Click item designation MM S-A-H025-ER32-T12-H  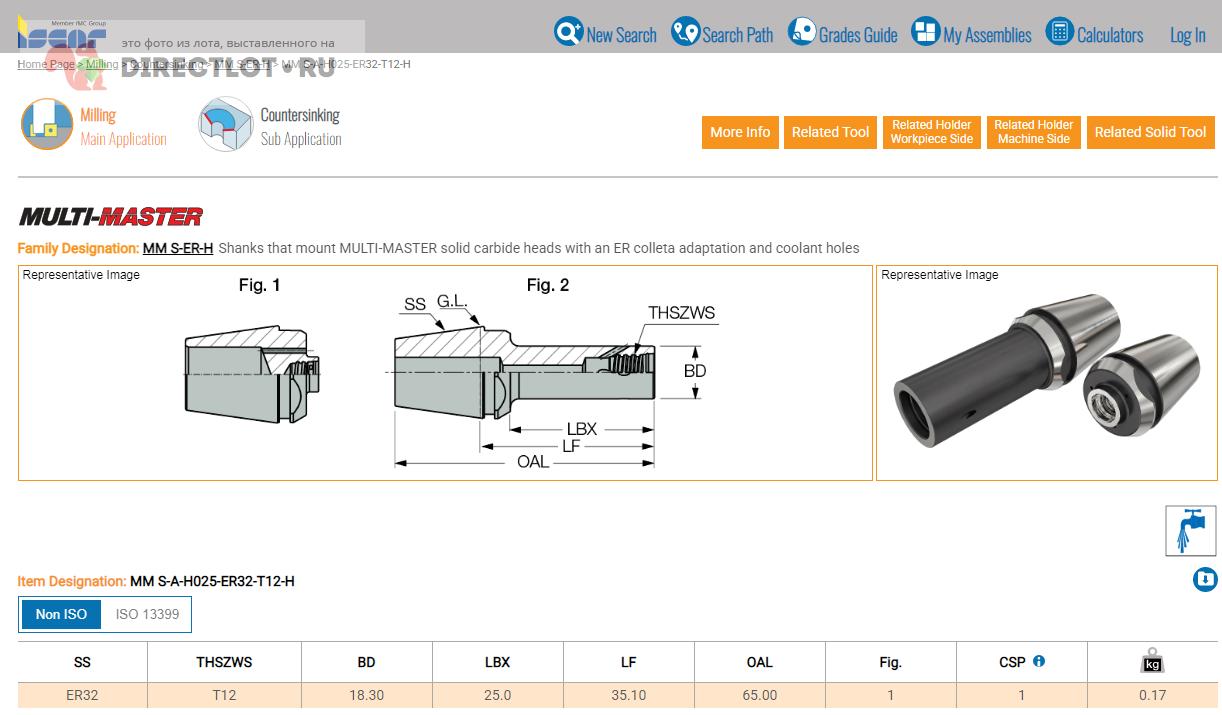[212, 581]
